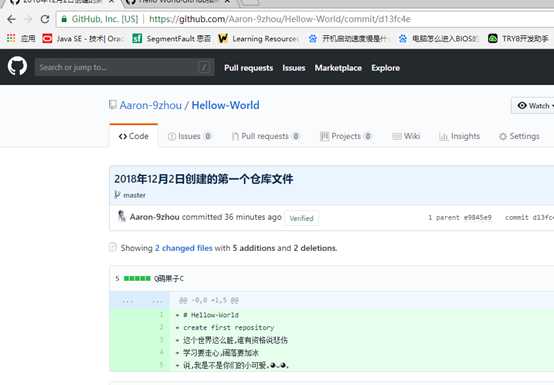The height and width of the screenshot is (385, 554).
Task: Expand the left ellipsis in hunk header
Action: [128, 301]
